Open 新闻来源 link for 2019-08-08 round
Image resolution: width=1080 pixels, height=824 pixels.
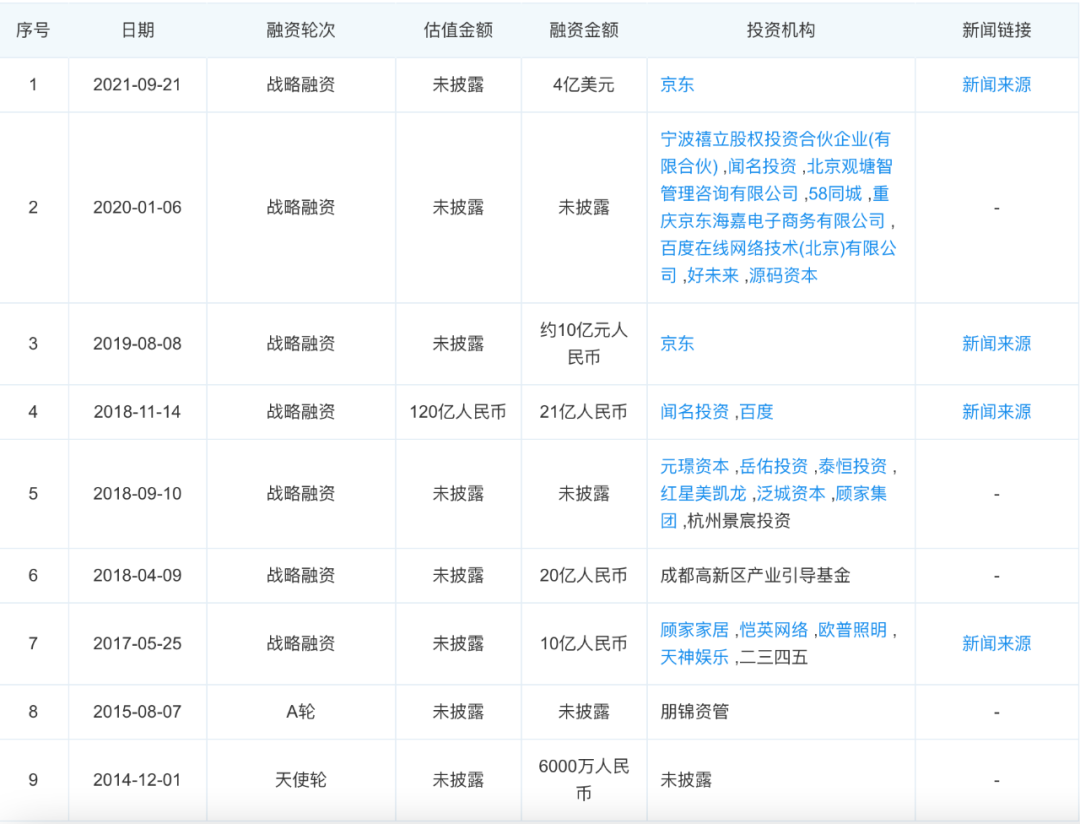[996, 343]
